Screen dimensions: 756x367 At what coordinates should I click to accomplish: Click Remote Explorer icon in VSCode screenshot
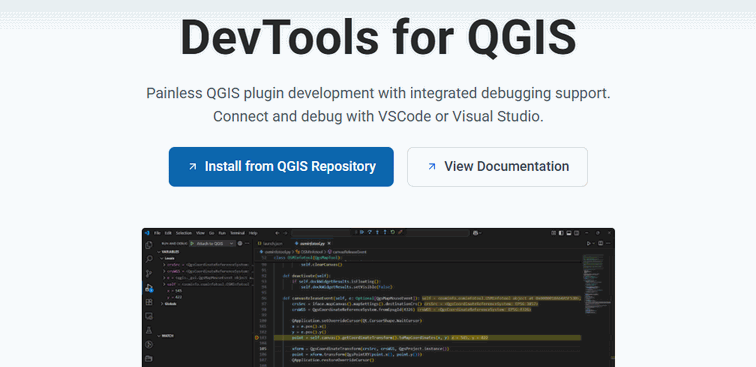(x=149, y=316)
